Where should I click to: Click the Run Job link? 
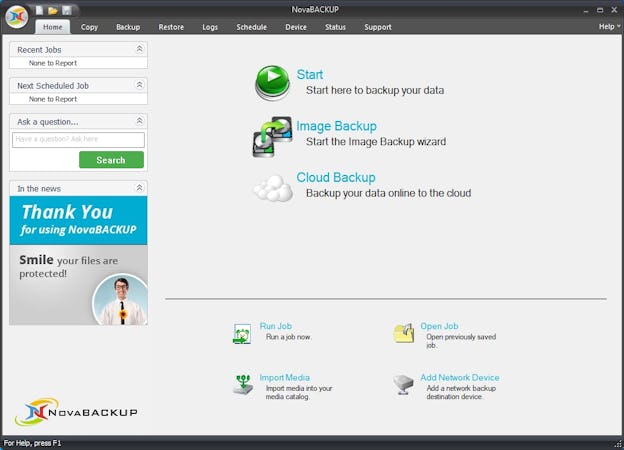(275, 326)
